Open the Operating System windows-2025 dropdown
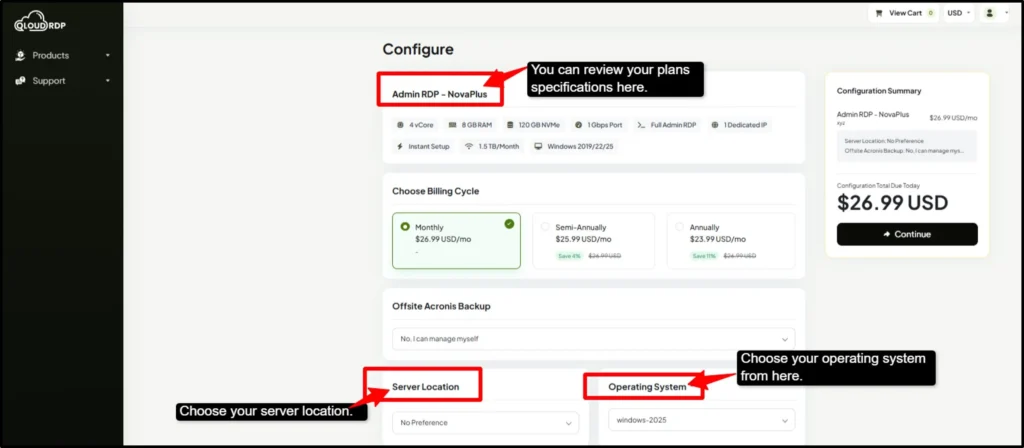This screenshot has width=1024, height=448. click(701, 420)
